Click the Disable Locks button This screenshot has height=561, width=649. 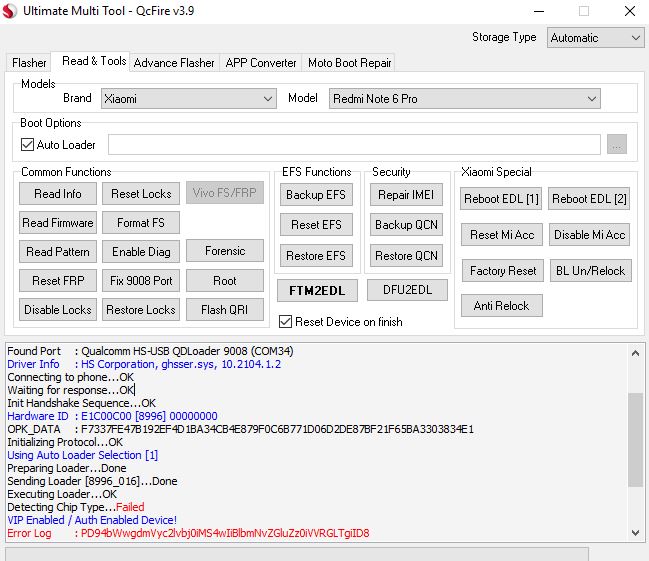click(58, 310)
